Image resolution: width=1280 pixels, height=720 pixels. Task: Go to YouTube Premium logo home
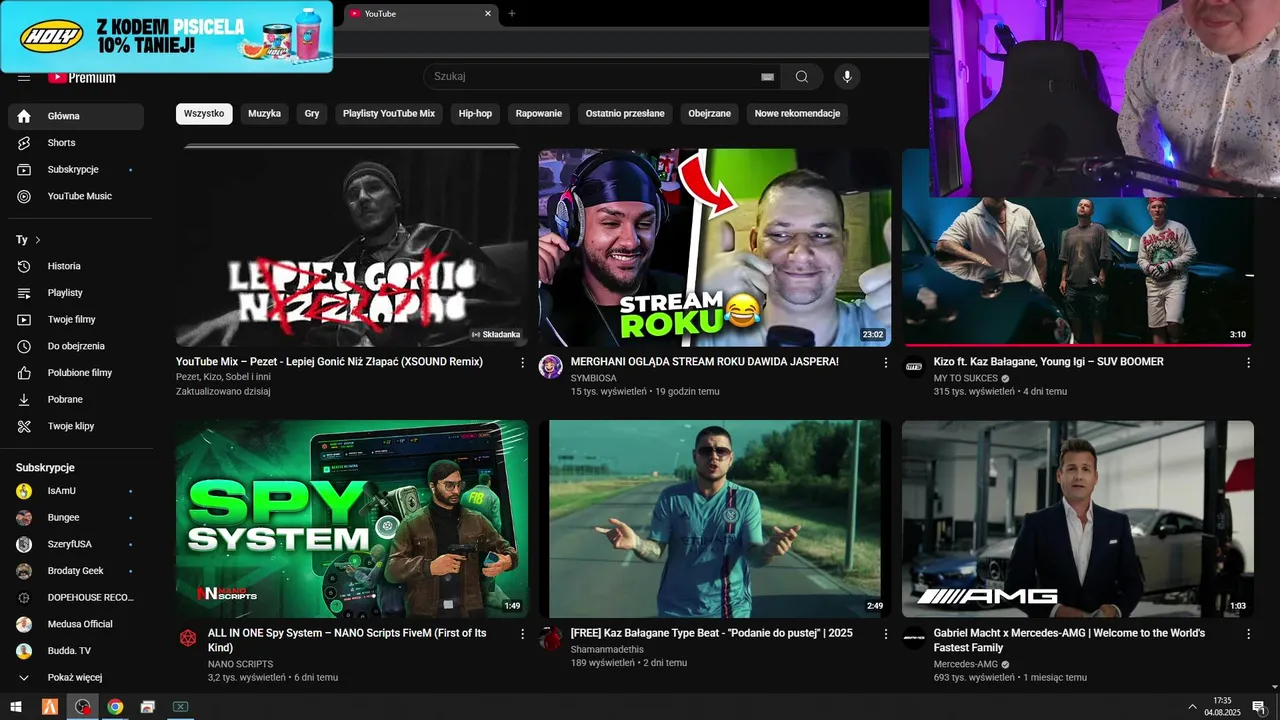(x=82, y=78)
